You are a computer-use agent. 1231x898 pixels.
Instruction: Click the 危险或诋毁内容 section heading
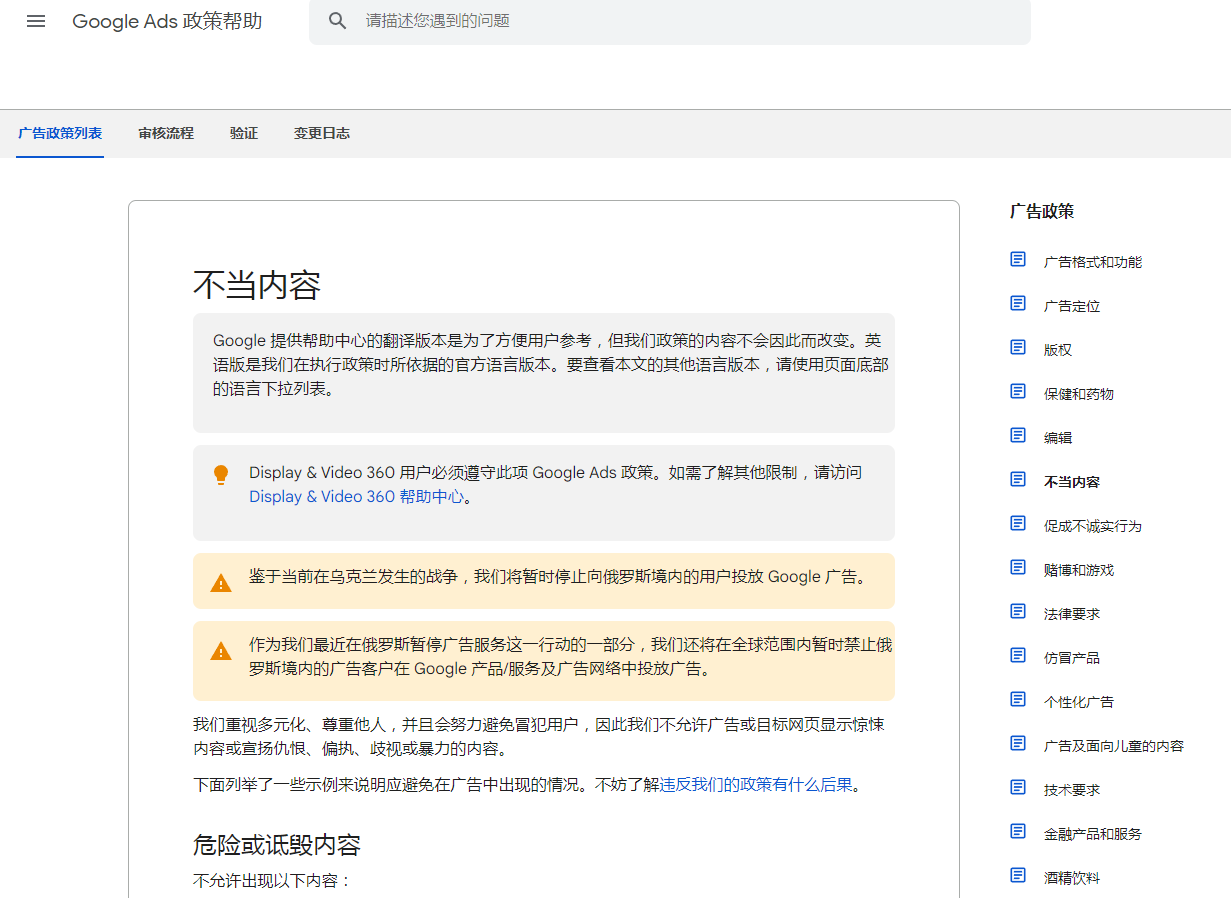pos(277,845)
